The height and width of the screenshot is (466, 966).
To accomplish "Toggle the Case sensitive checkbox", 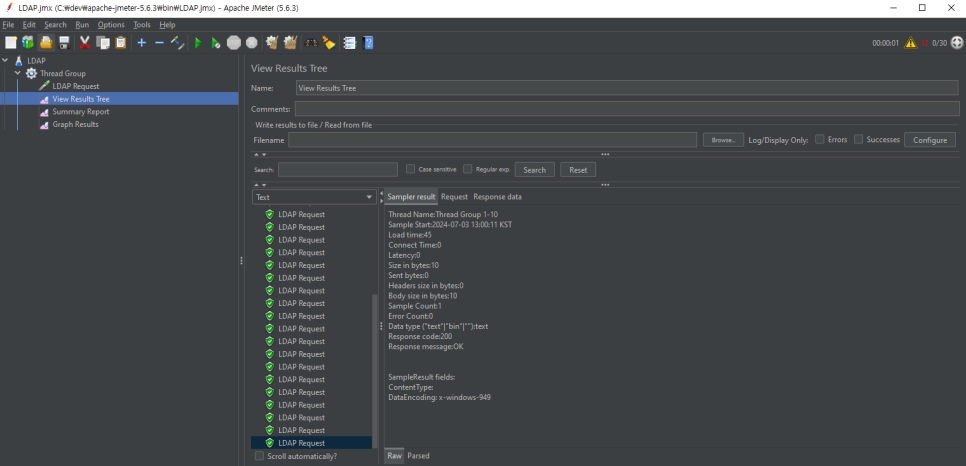I will (x=410, y=169).
